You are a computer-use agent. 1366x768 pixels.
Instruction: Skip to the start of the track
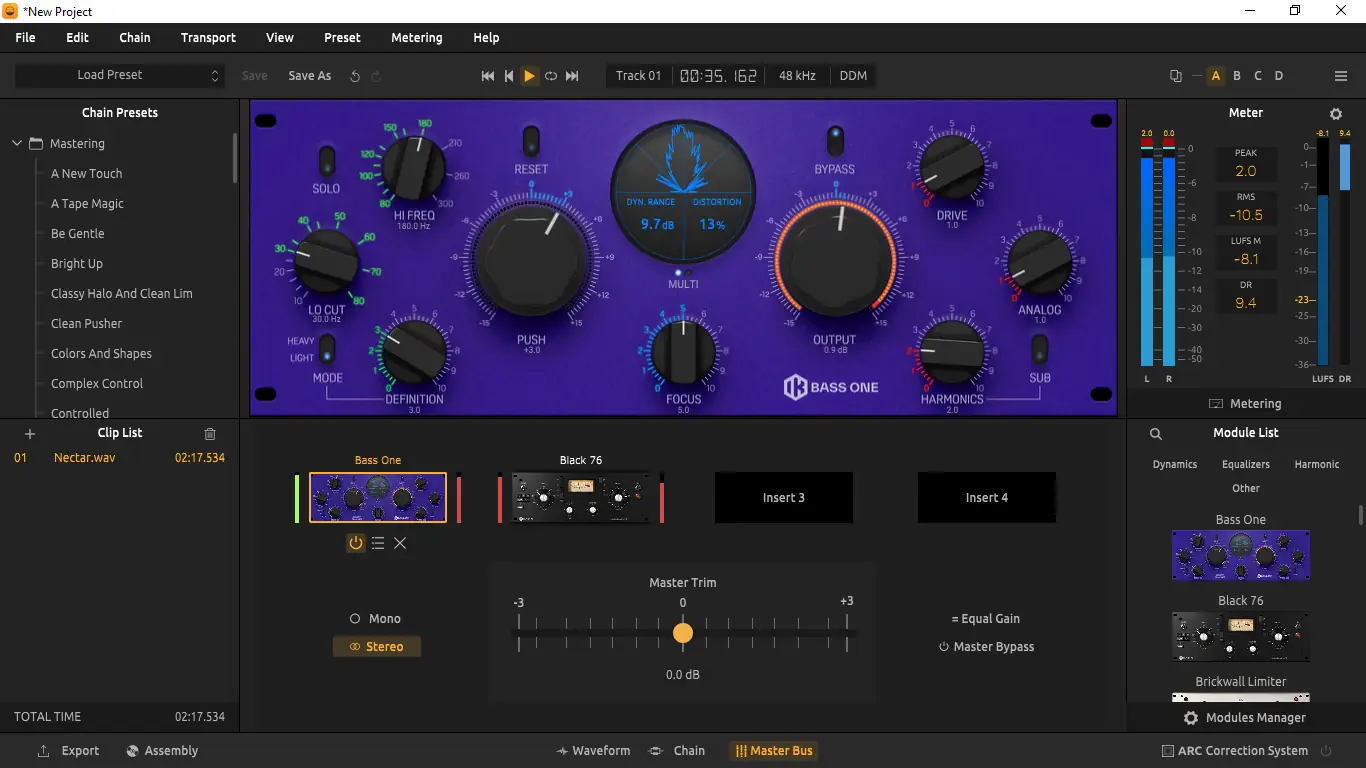click(x=488, y=76)
